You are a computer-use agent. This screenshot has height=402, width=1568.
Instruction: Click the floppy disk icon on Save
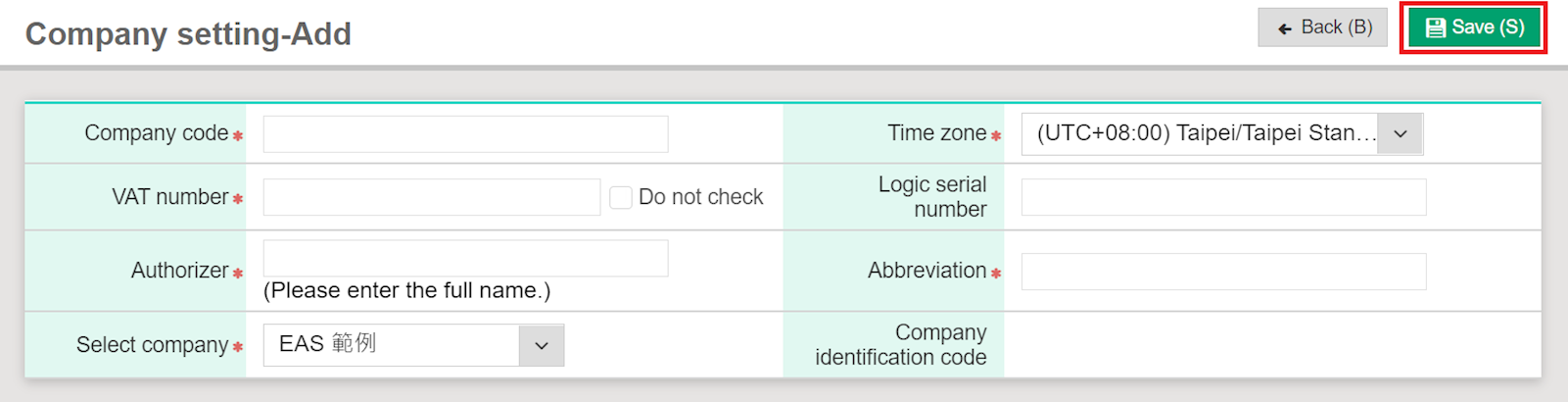tap(1435, 27)
